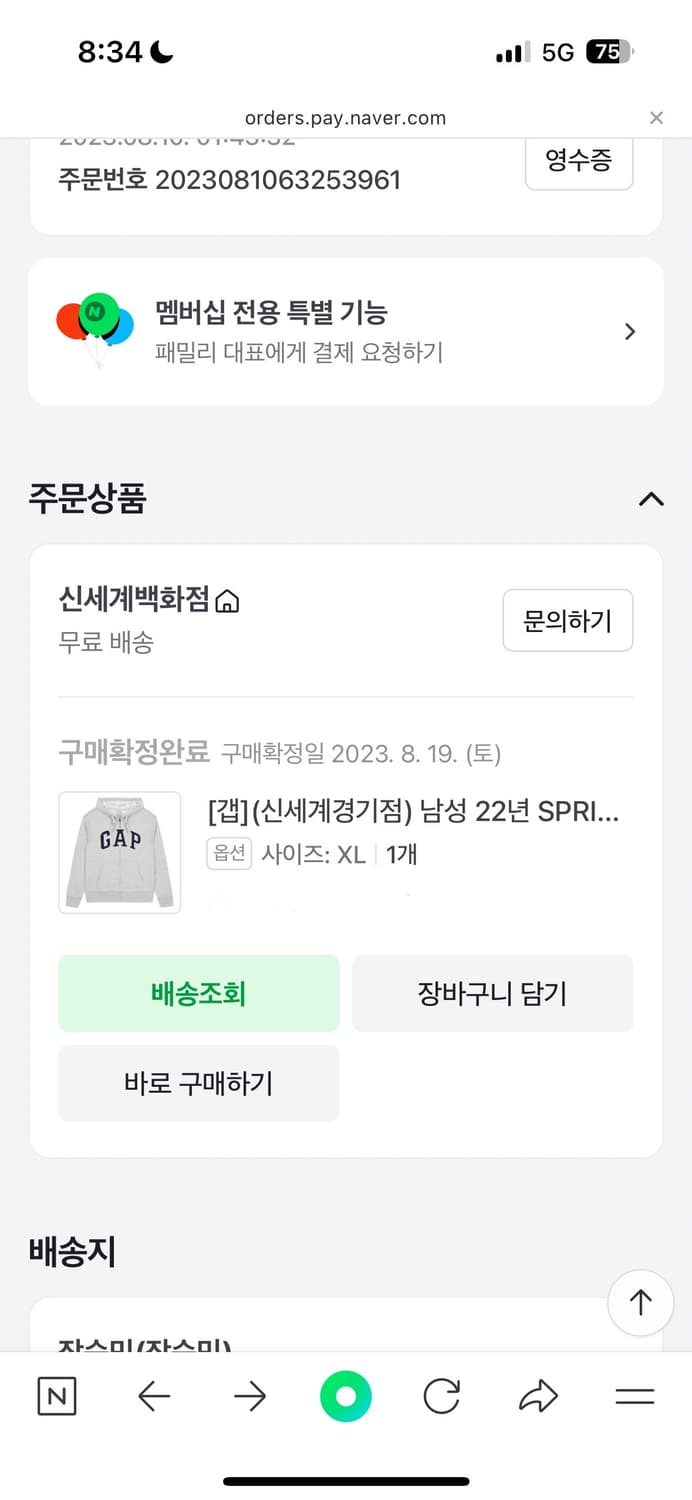Open the Naver home icon in bottom toolbar
Viewport: 692px width, 1500px height.
[x=56, y=1396]
